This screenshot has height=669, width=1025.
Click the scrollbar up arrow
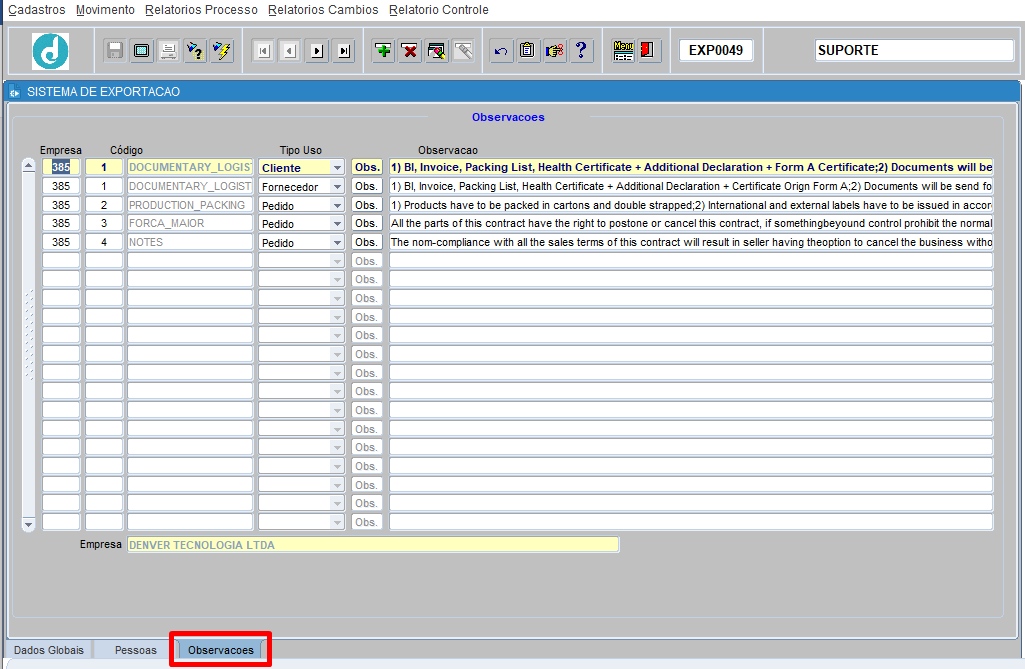click(28, 166)
